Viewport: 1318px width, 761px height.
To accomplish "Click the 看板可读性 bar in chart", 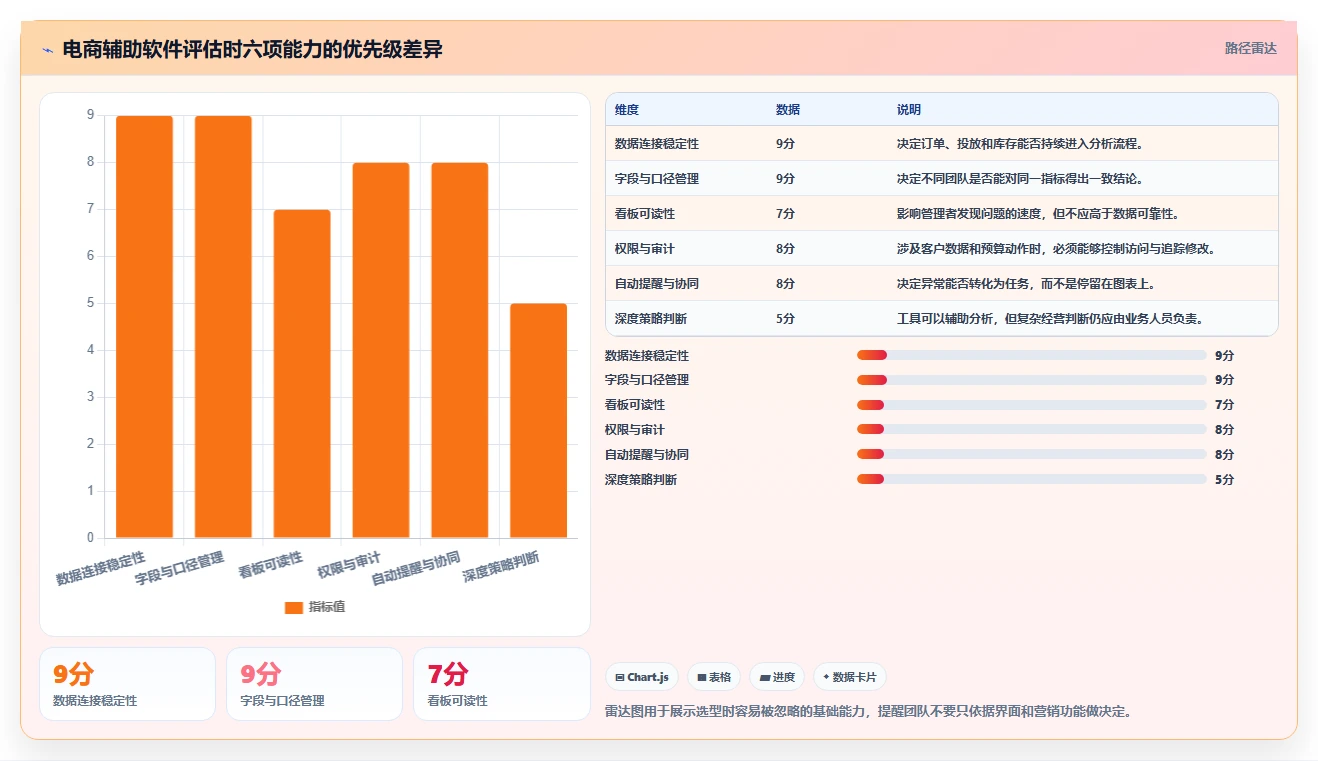I will point(302,374).
